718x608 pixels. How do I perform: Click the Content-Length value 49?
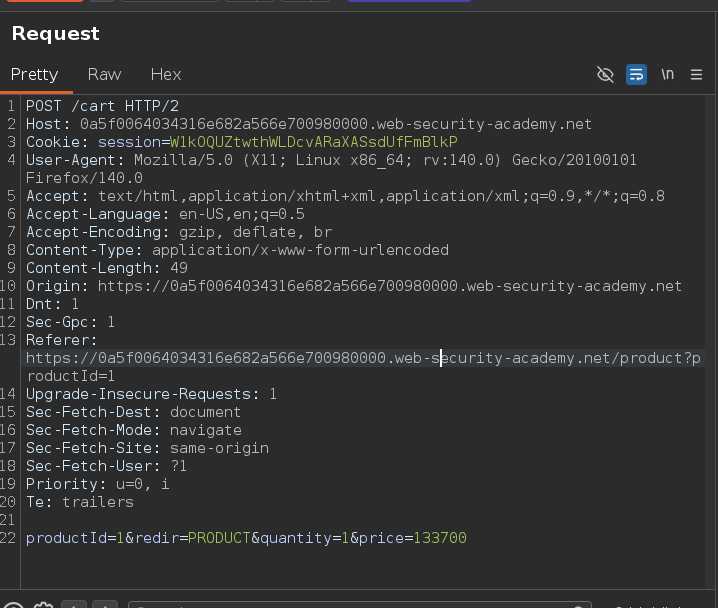click(x=179, y=268)
